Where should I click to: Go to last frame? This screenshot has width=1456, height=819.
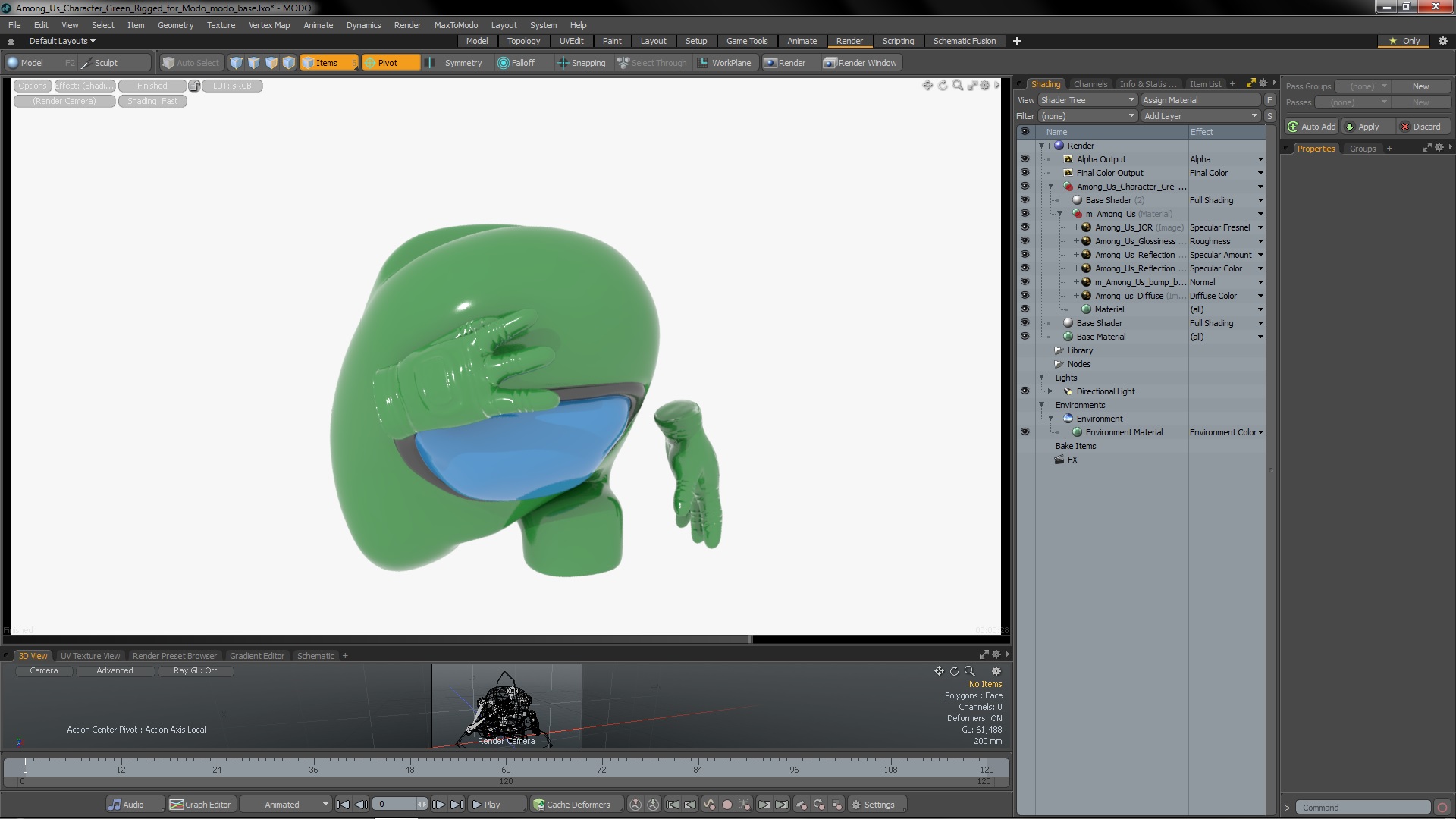[457, 805]
